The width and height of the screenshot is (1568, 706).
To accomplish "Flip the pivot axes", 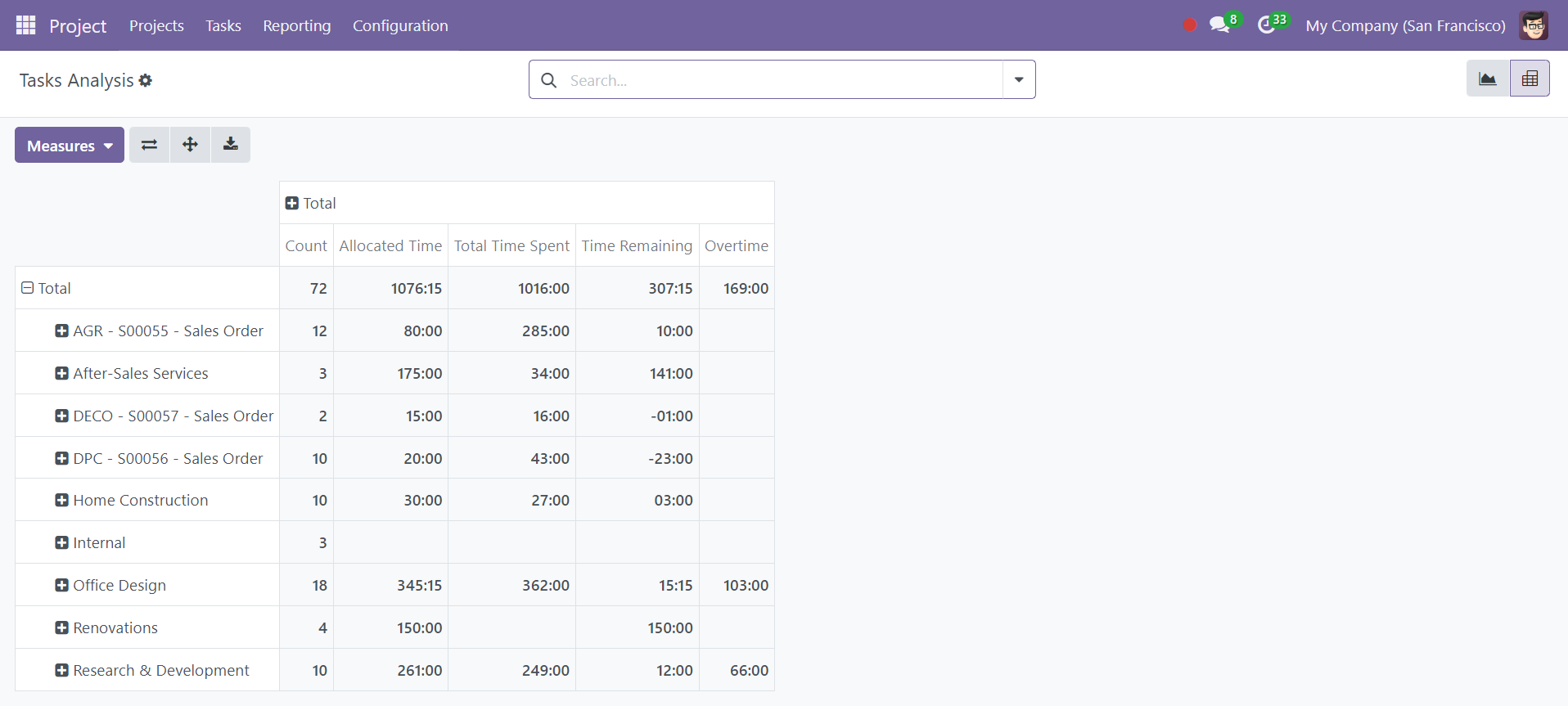I will pyautogui.click(x=149, y=145).
